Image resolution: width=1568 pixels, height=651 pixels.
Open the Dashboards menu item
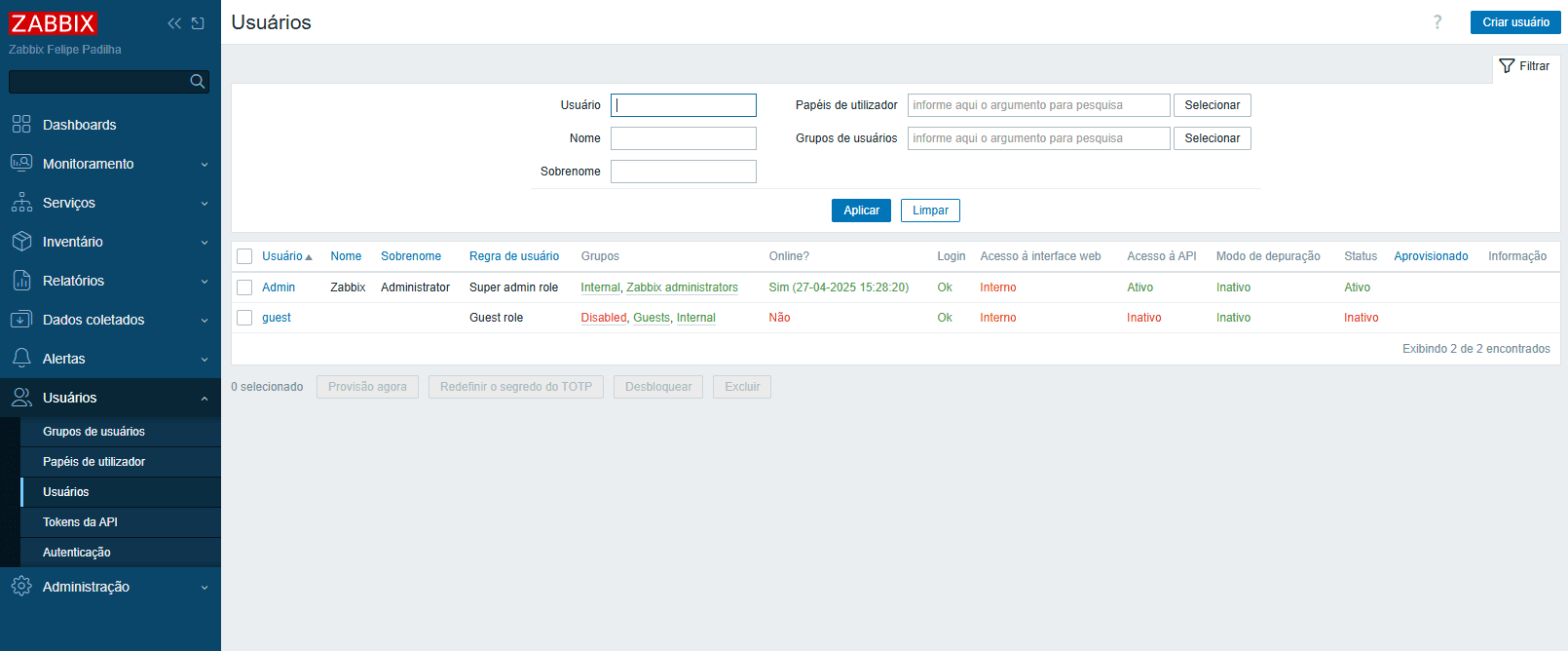click(110, 125)
